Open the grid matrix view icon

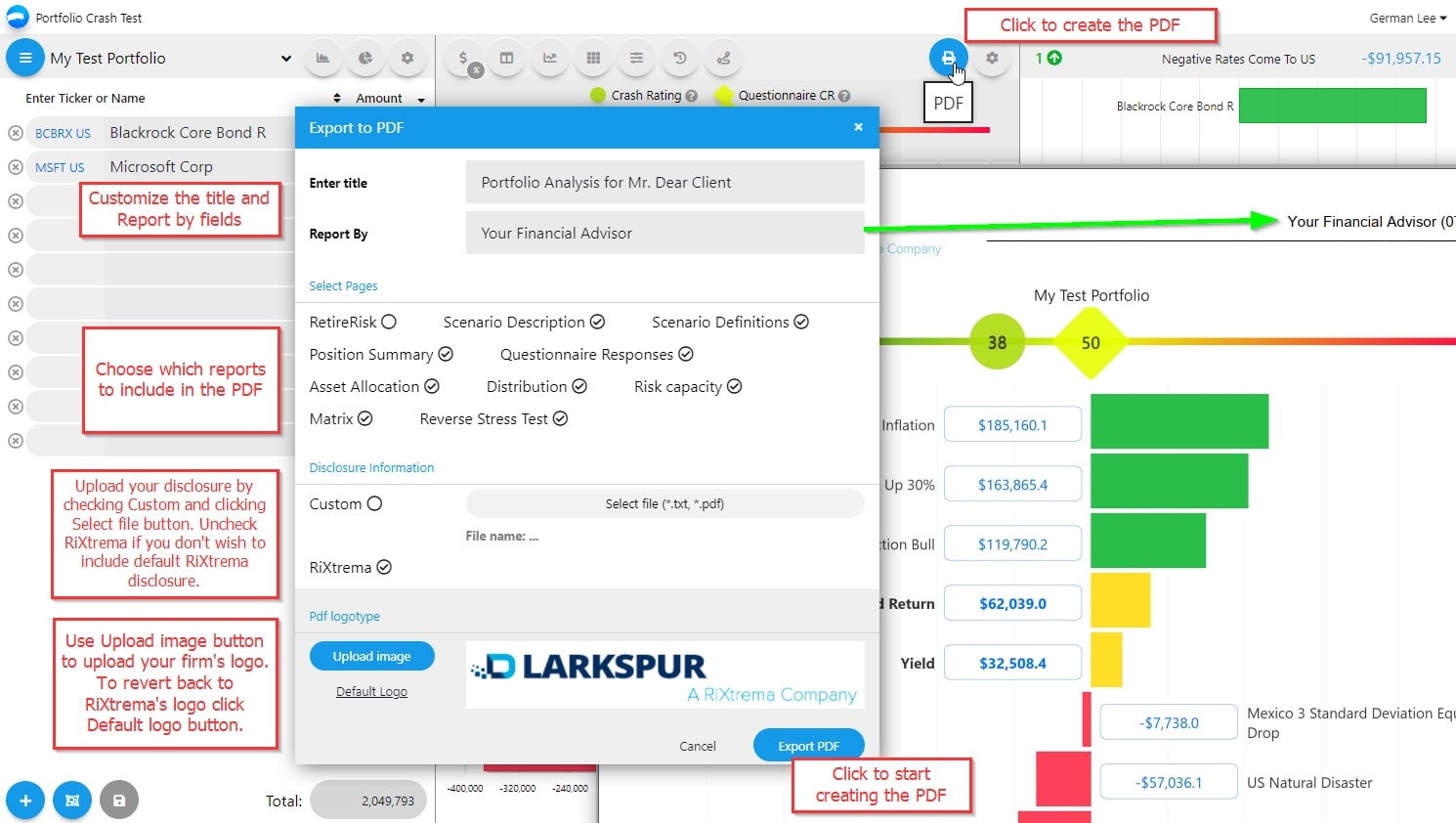click(593, 58)
